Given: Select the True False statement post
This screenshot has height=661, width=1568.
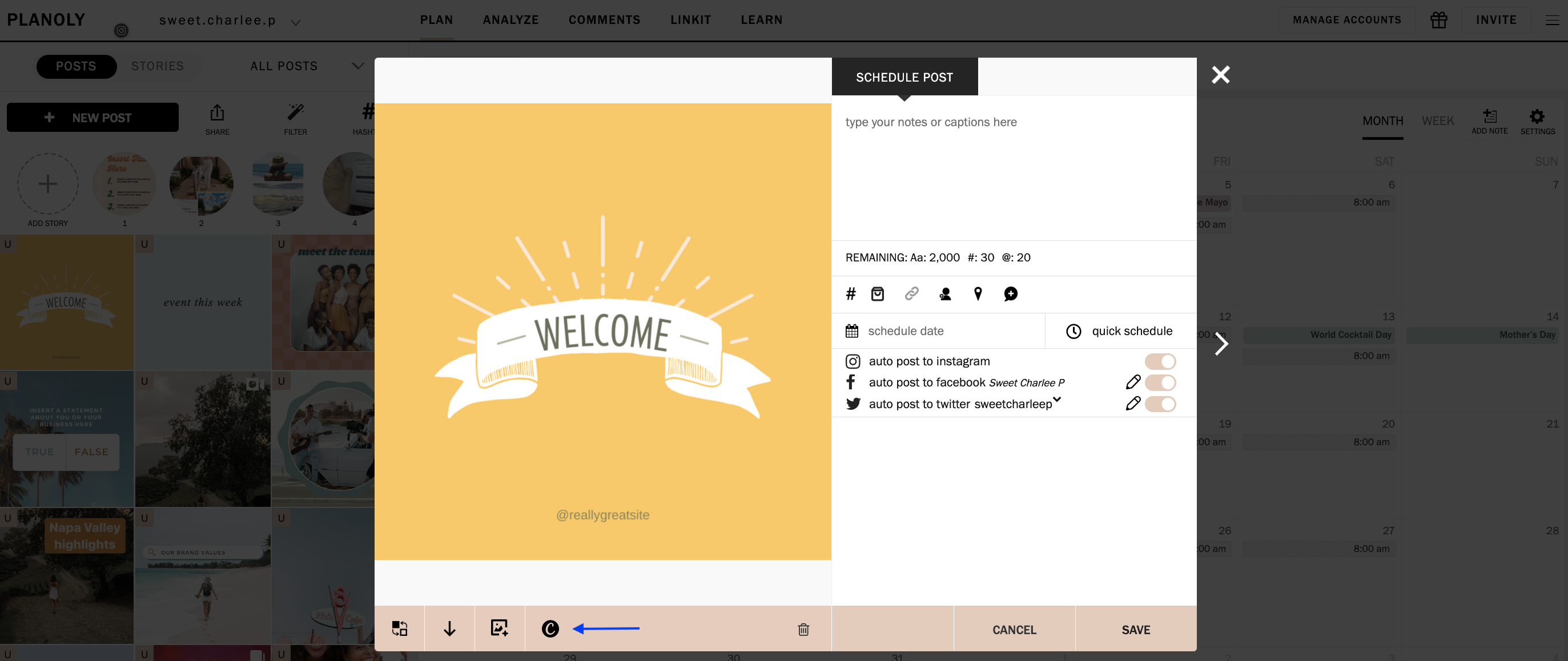Looking at the screenshot, I should point(66,438).
